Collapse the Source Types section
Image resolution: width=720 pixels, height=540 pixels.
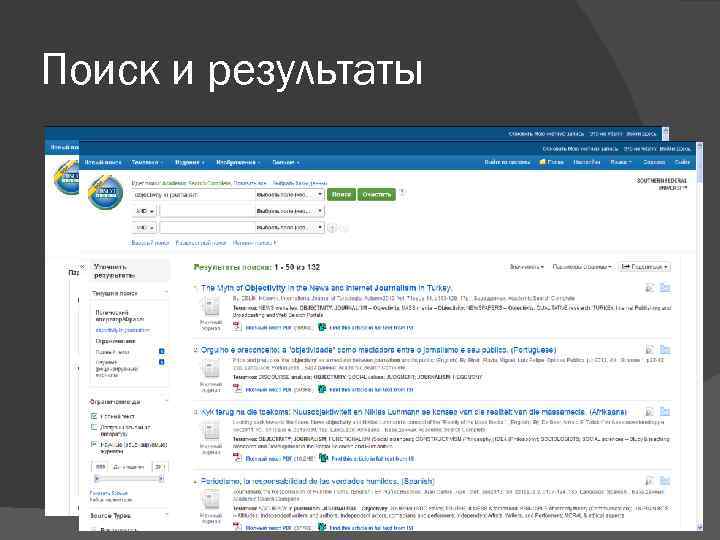coord(166,515)
